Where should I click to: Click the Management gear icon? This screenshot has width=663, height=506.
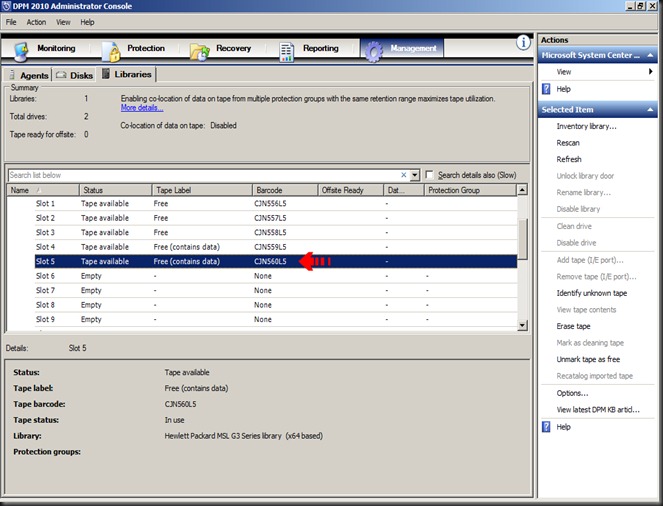374,51
